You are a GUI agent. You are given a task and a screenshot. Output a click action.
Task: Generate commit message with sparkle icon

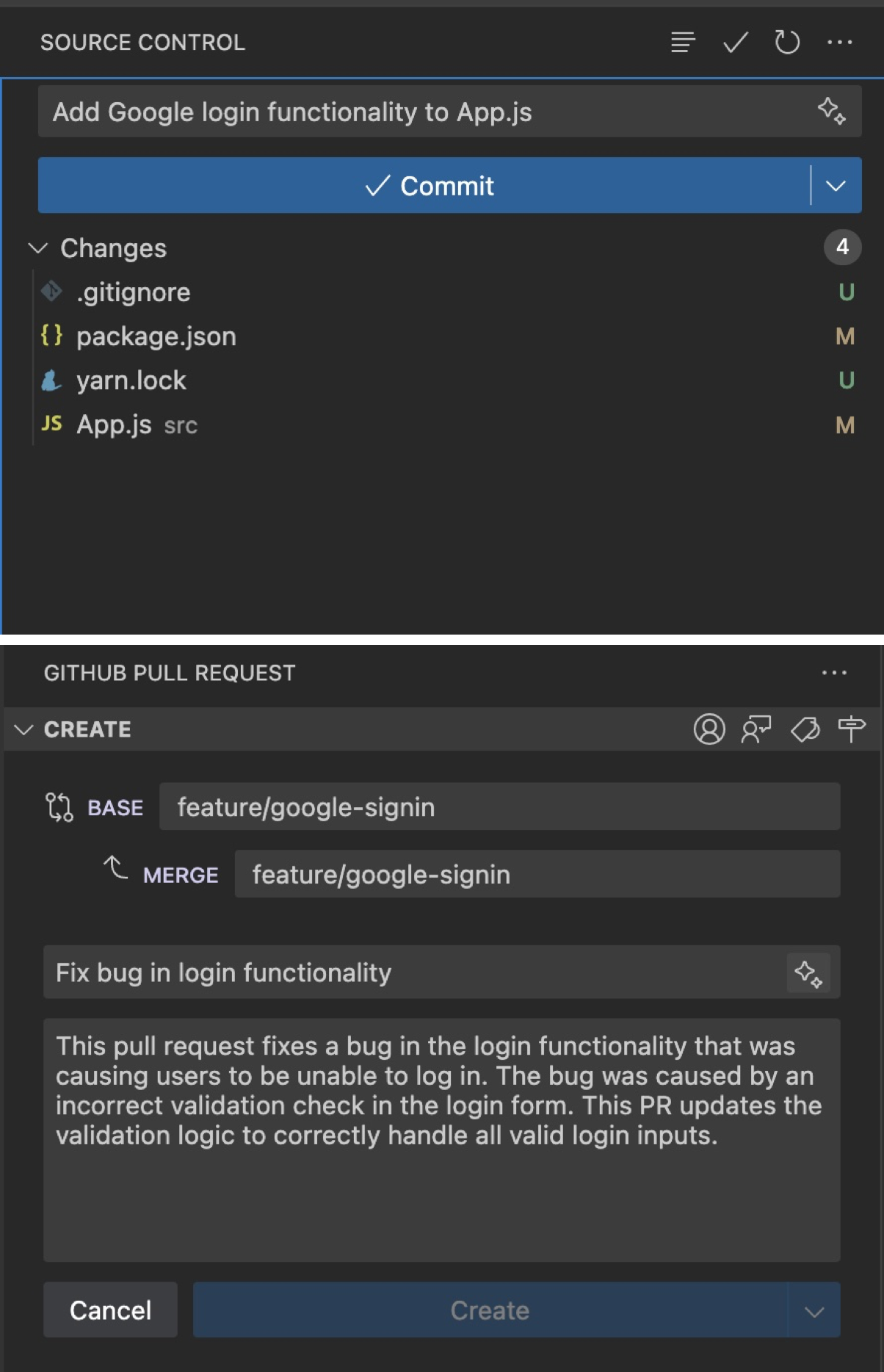pyautogui.click(x=831, y=111)
